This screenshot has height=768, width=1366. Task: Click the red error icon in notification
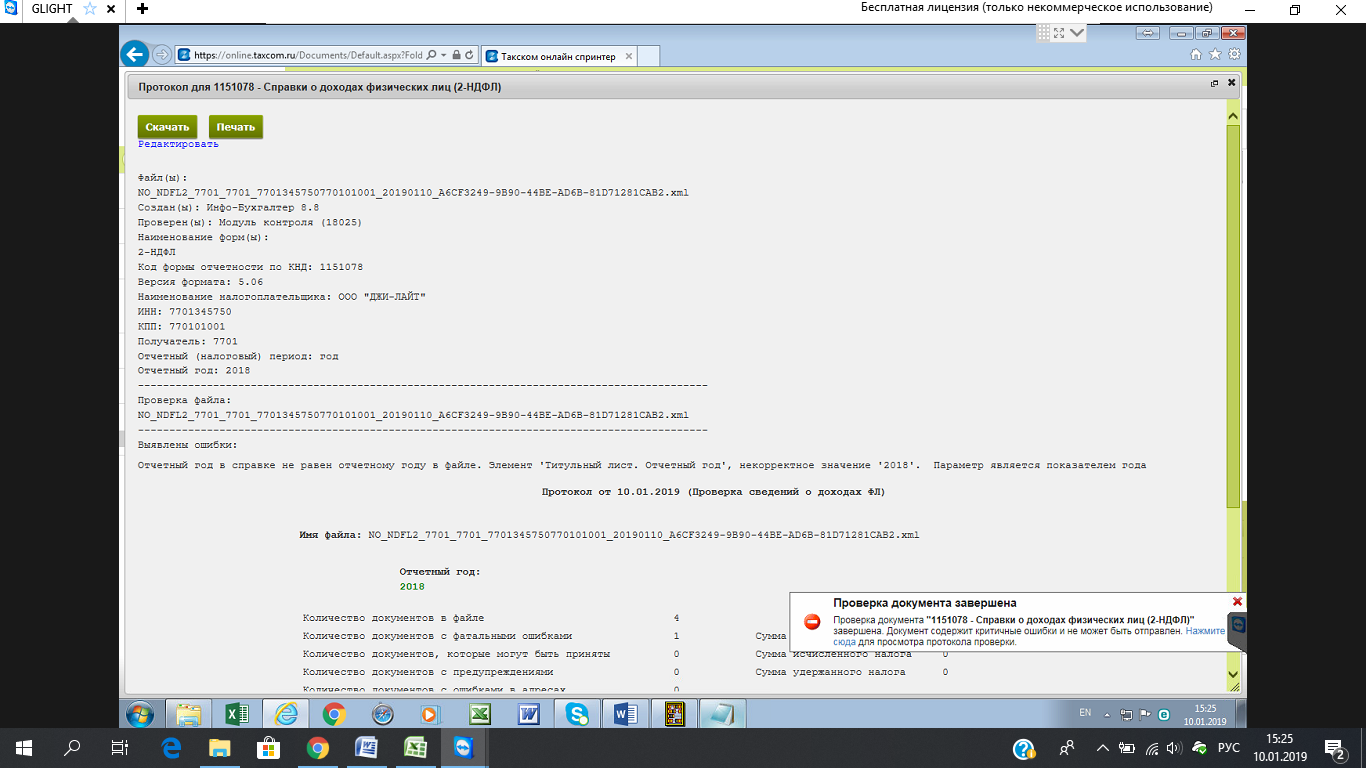813,622
